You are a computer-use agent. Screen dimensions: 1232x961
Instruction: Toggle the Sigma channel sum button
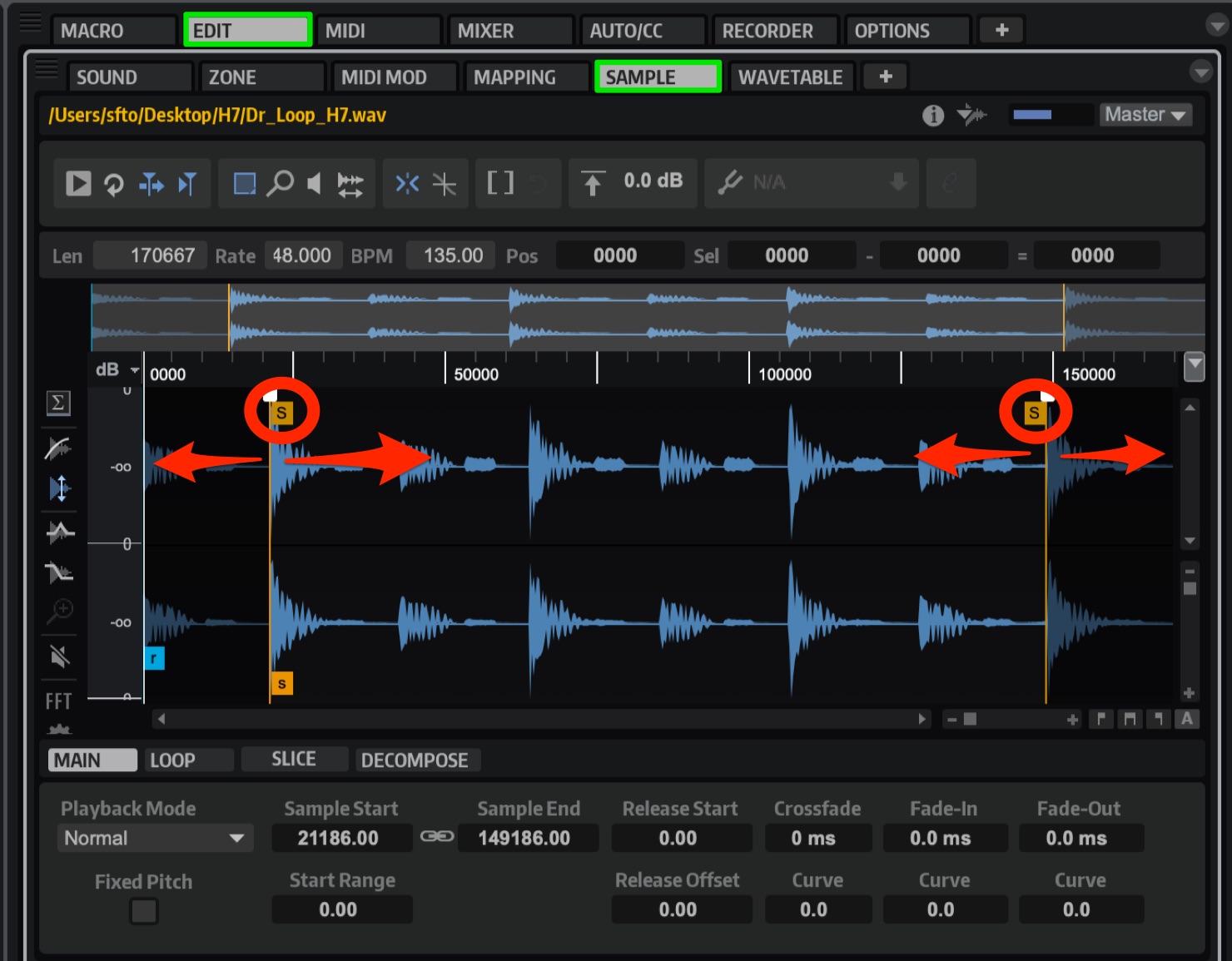tap(58, 404)
